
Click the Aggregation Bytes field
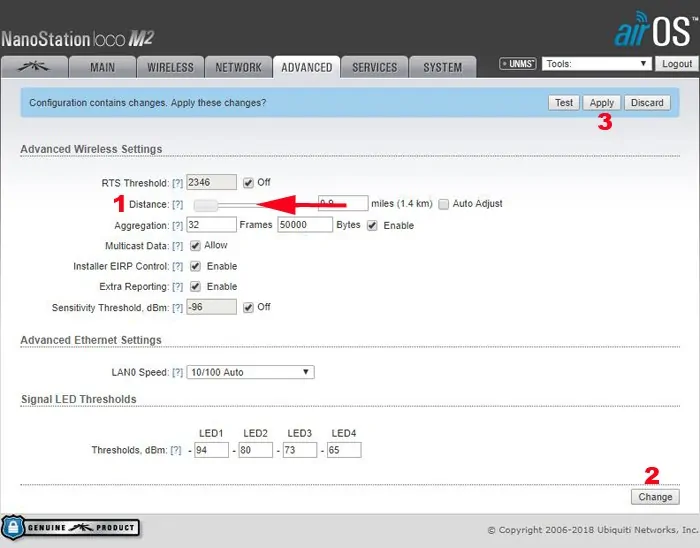(x=305, y=224)
